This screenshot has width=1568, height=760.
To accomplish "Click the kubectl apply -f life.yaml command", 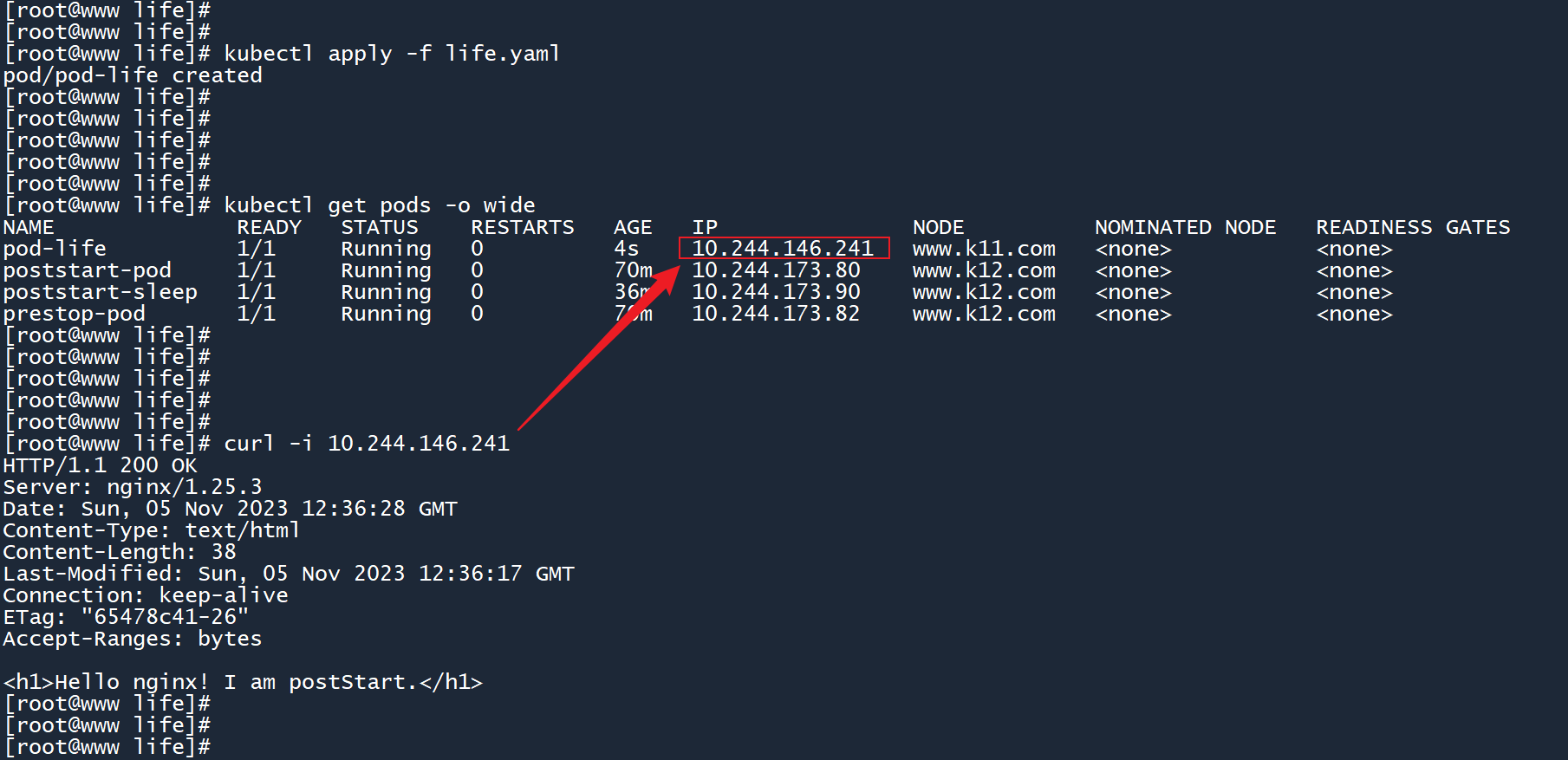I will [x=392, y=54].
